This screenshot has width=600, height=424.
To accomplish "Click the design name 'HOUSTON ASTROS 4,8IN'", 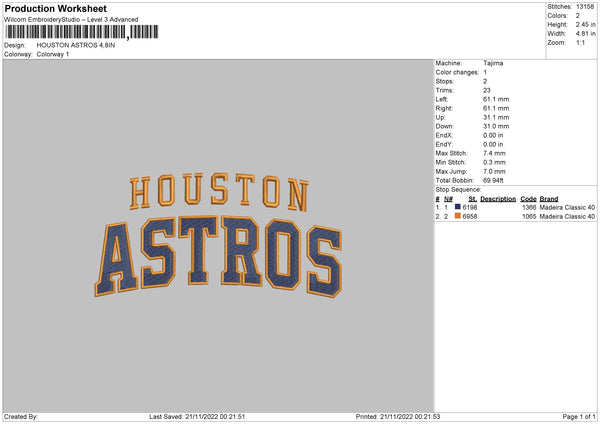I will (x=76, y=45).
